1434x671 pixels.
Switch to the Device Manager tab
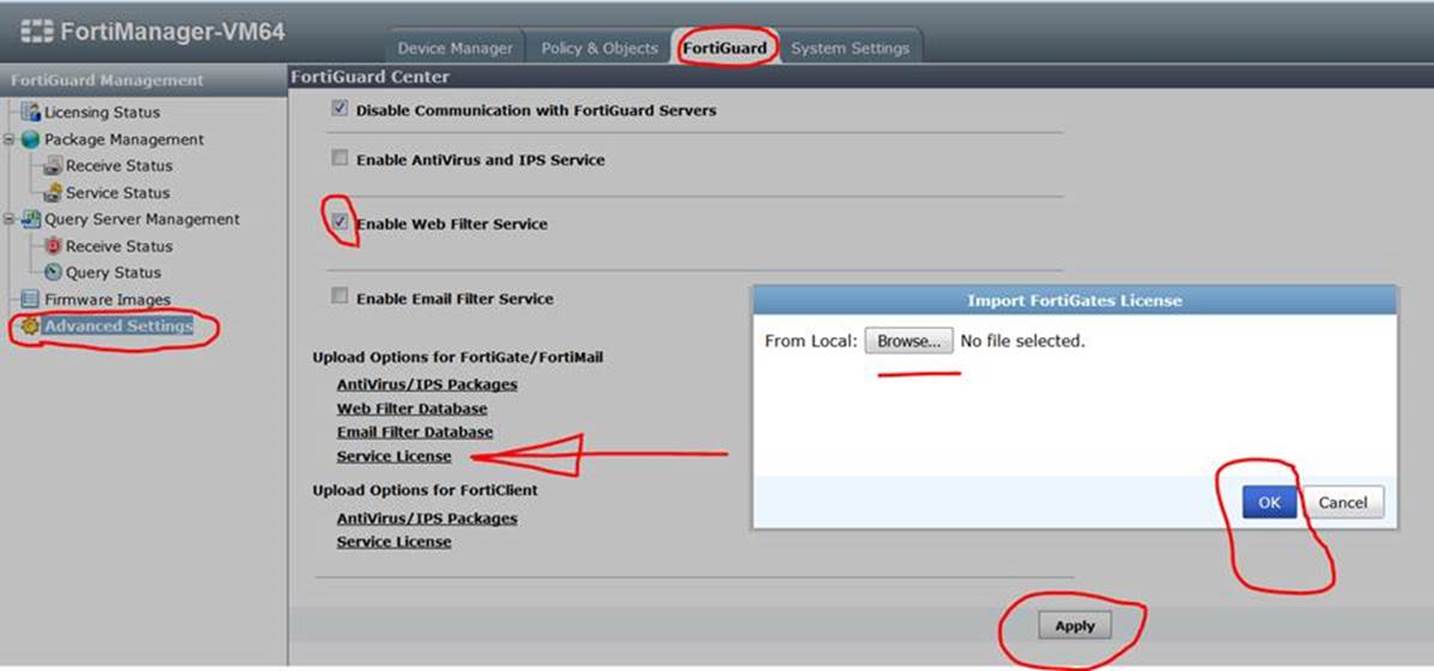455,48
